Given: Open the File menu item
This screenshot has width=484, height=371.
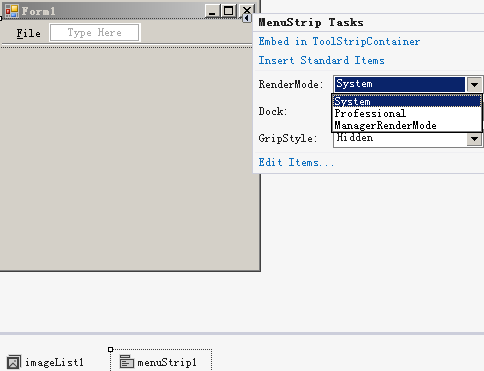Looking at the screenshot, I should [29, 33].
